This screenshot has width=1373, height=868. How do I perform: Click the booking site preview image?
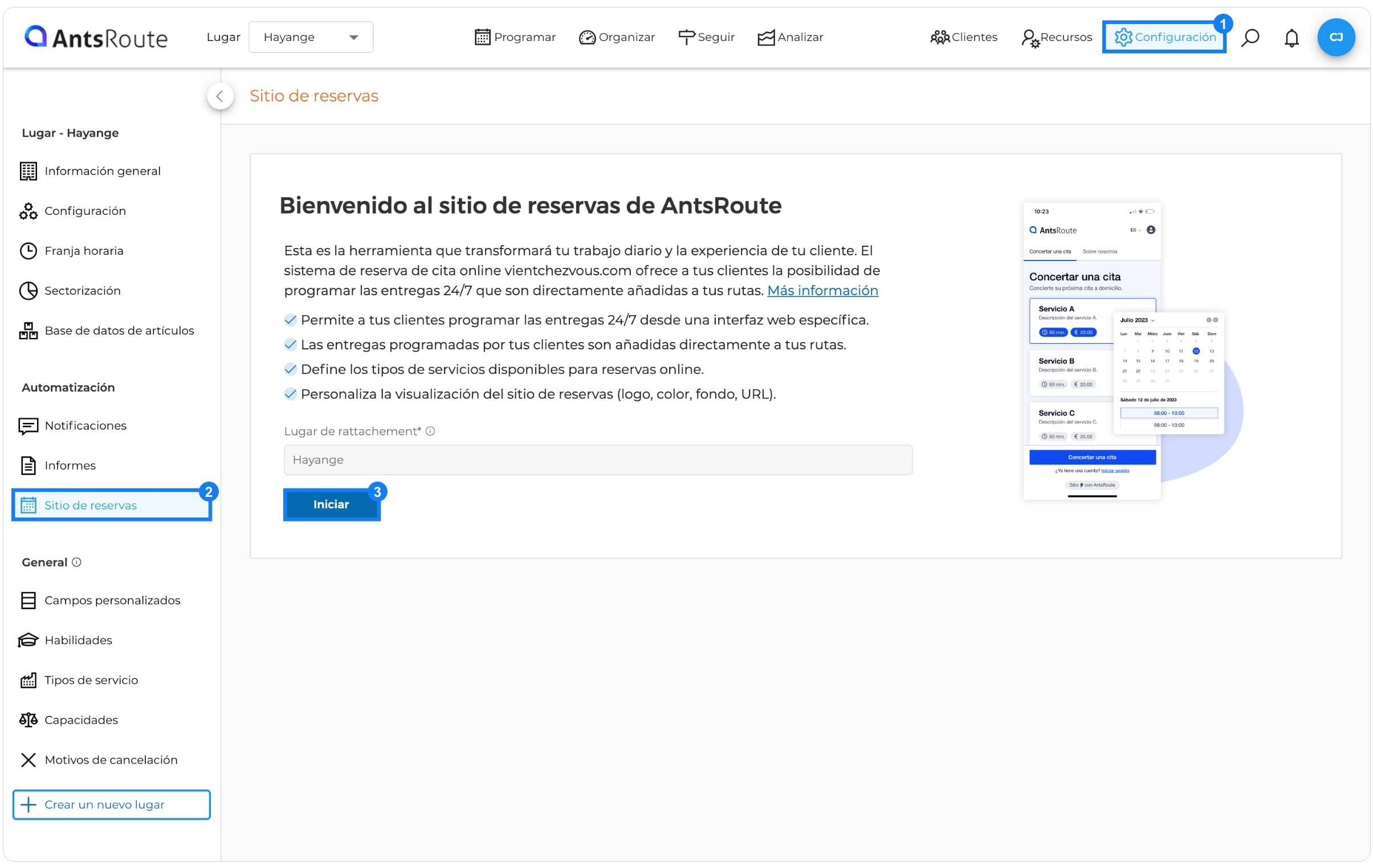point(1132,351)
